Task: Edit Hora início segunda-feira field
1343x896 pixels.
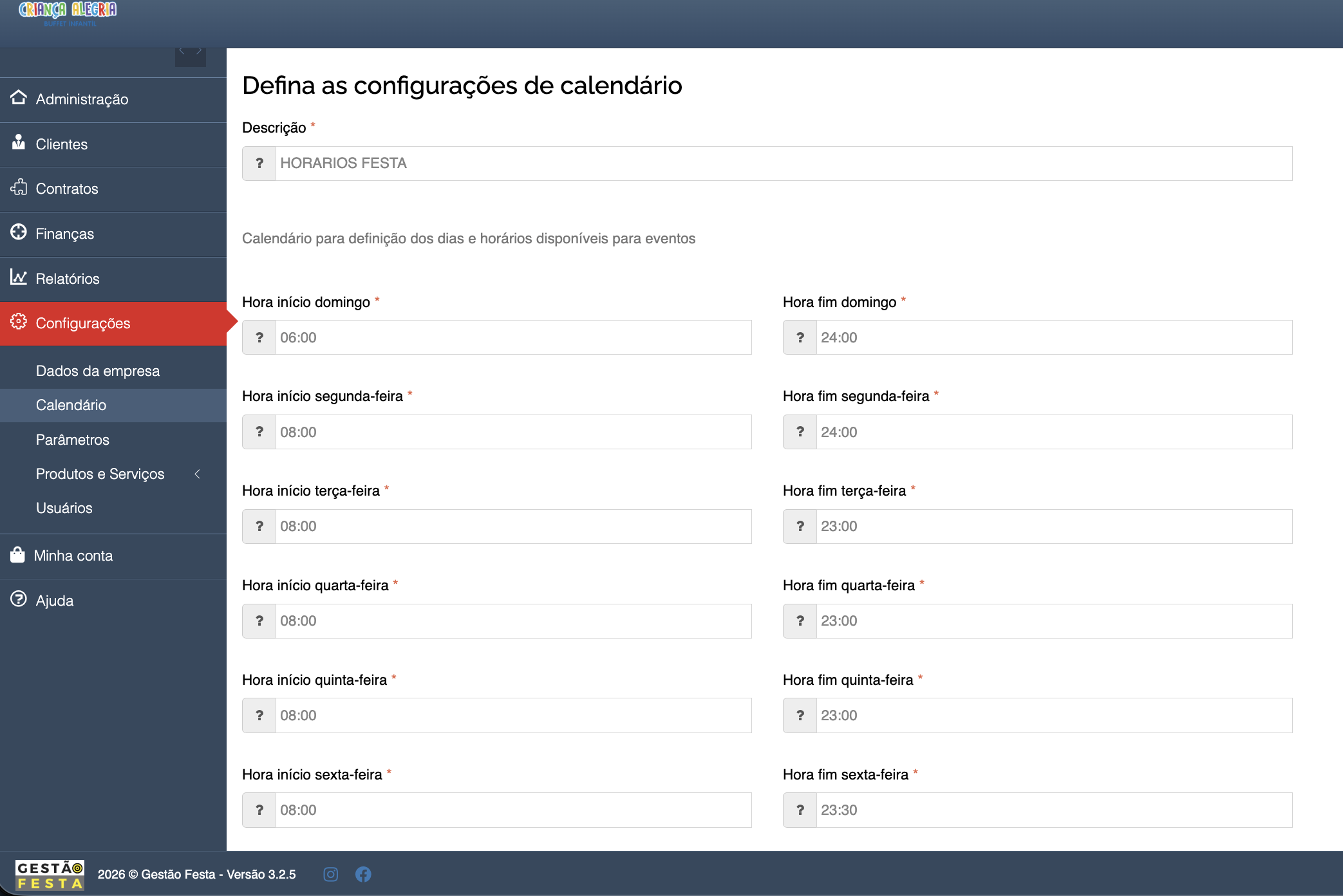Action: coord(513,432)
